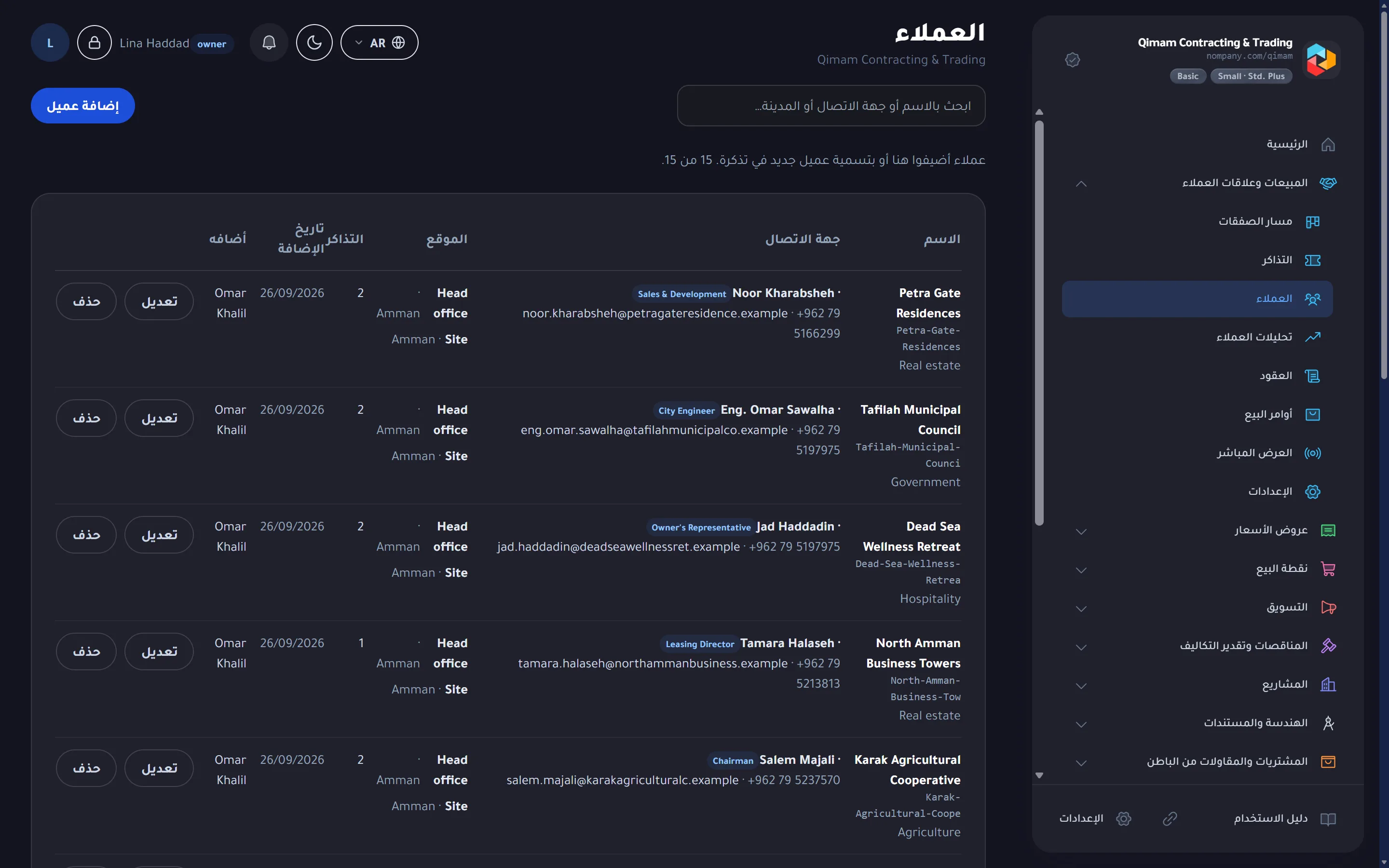This screenshot has width=1389, height=868.
Task: Open دليل الاستخدام guide book icon
Action: click(1328, 819)
